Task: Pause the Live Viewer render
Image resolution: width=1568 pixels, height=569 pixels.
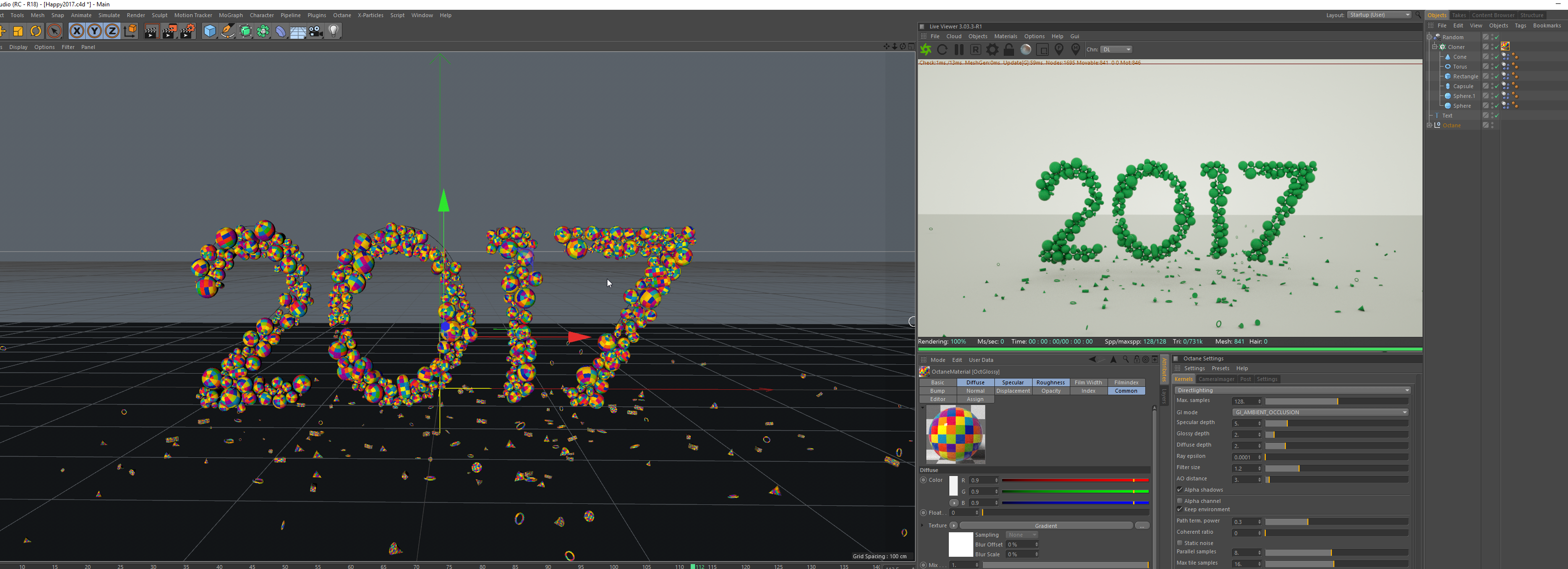Action: tap(959, 50)
